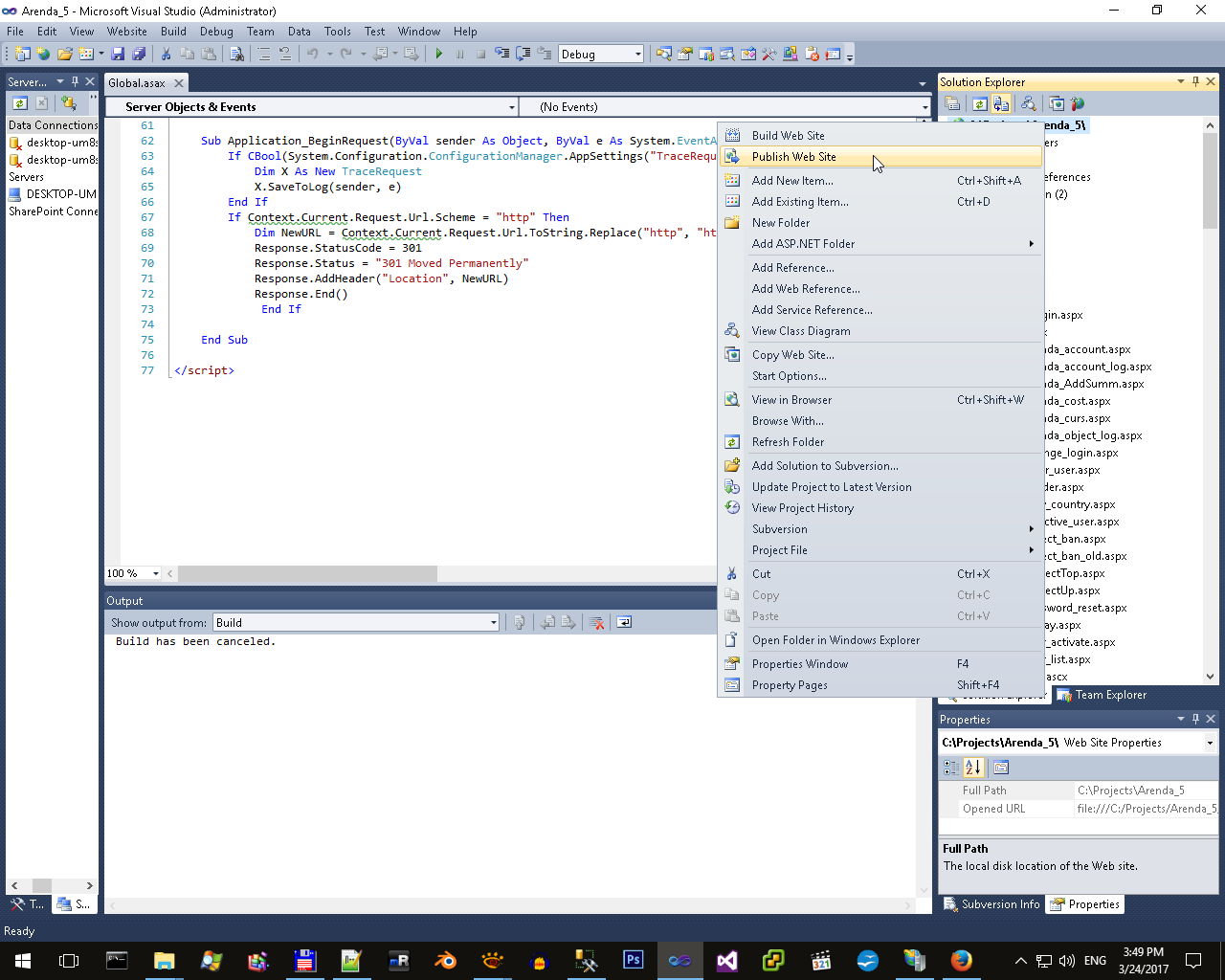Click the Refresh icon in Solution Explorer
This screenshot has height=980, width=1225.
tap(979, 104)
